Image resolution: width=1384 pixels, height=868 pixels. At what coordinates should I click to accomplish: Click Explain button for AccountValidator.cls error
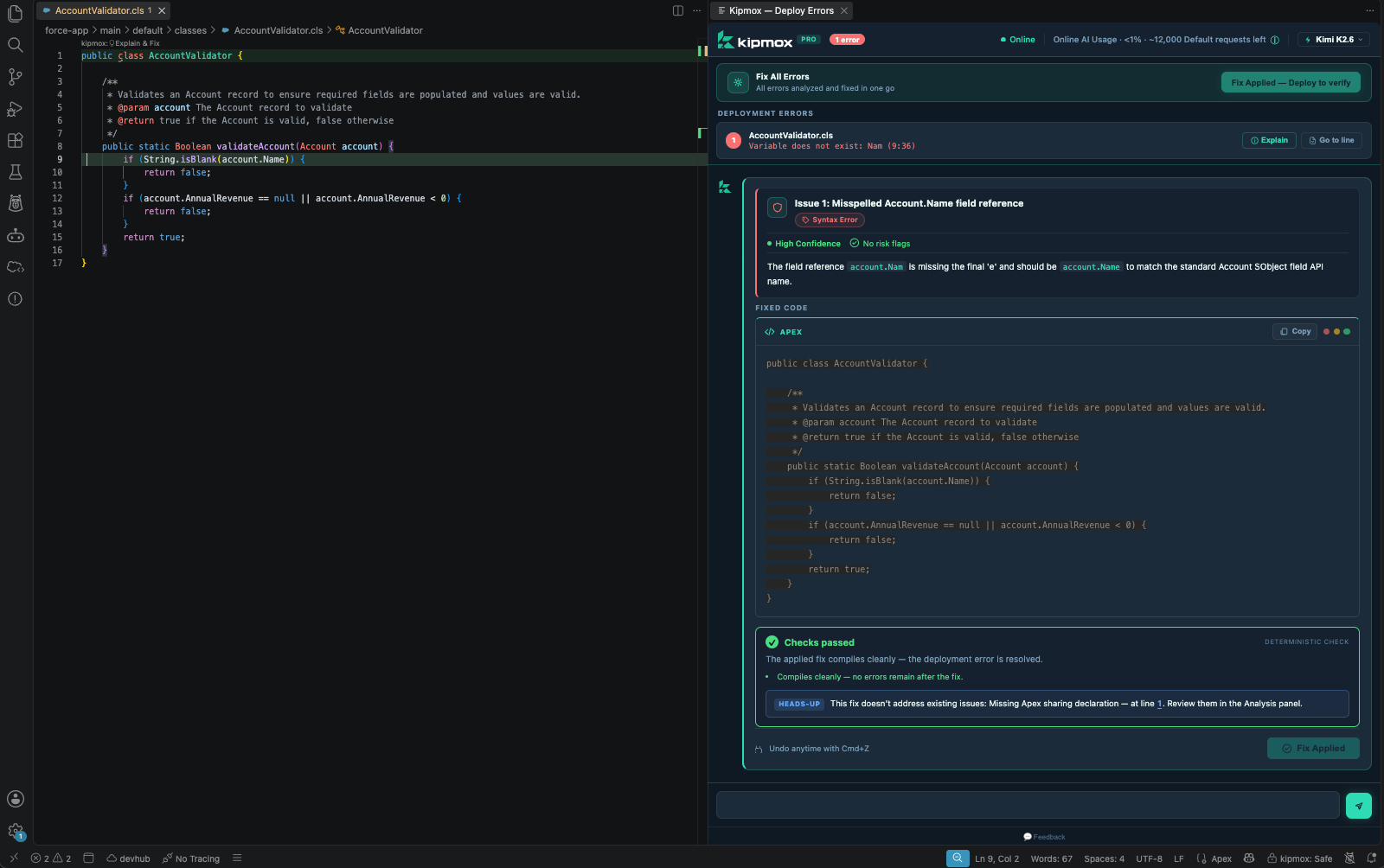1269,140
